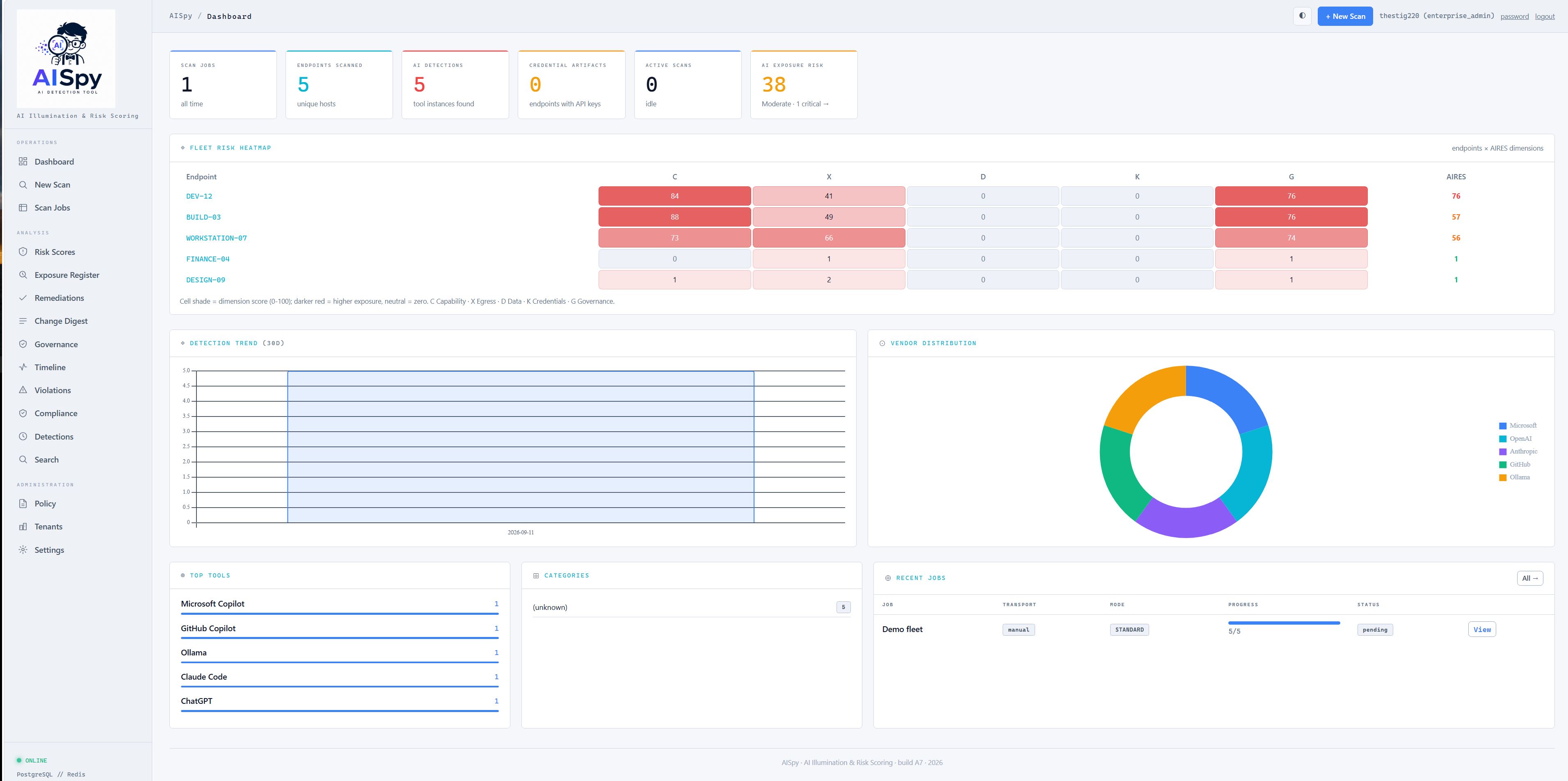Viewport: 1568px width, 781px height.
Task: Click the AI Exposure Risk card
Action: click(x=803, y=85)
